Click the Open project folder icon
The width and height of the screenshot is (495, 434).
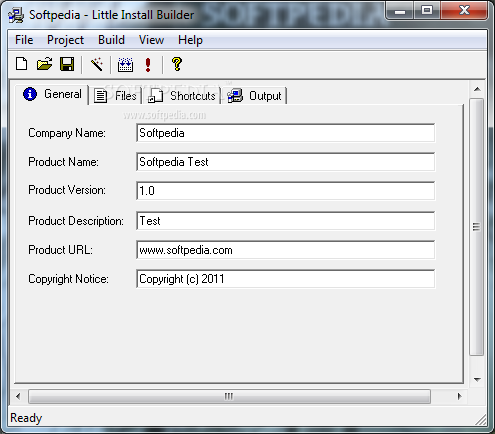(x=44, y=64)
